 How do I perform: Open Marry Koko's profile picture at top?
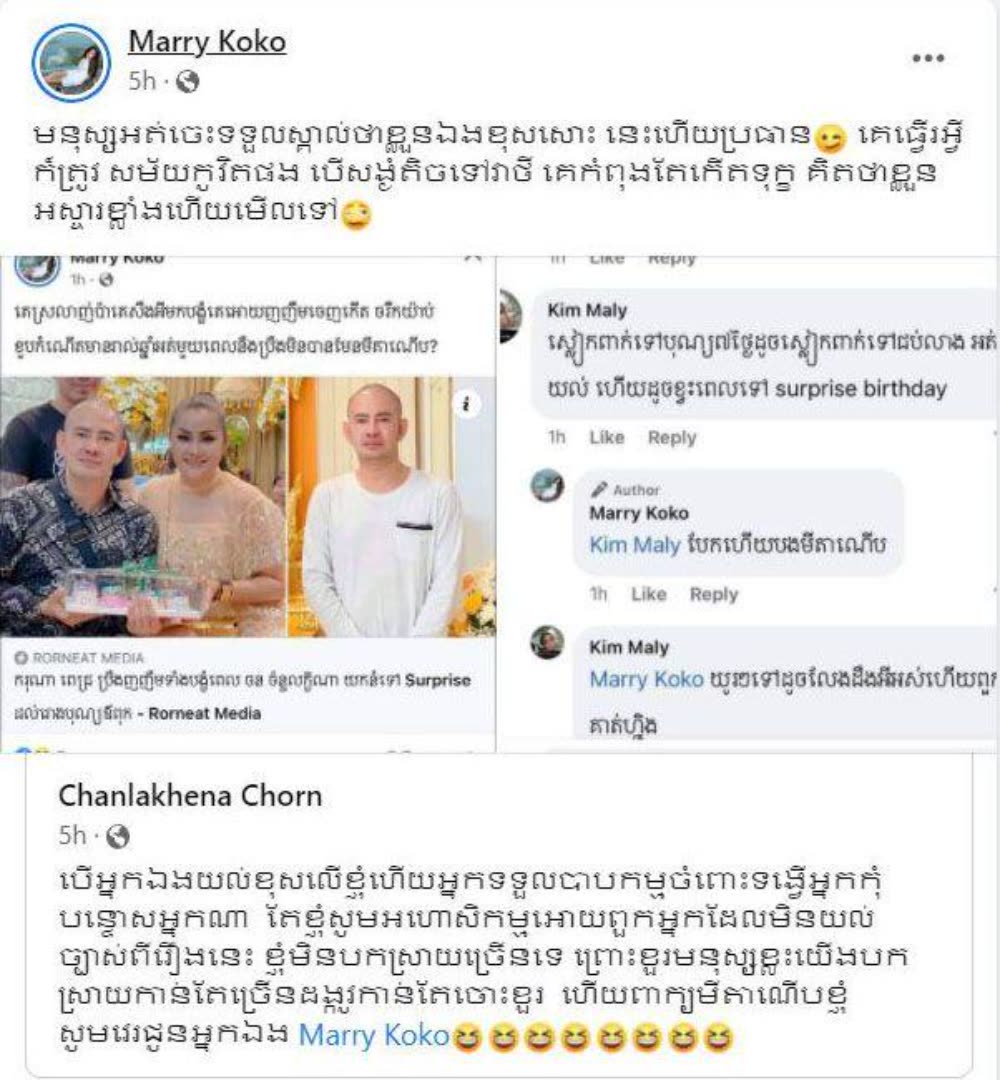point(71,63)
